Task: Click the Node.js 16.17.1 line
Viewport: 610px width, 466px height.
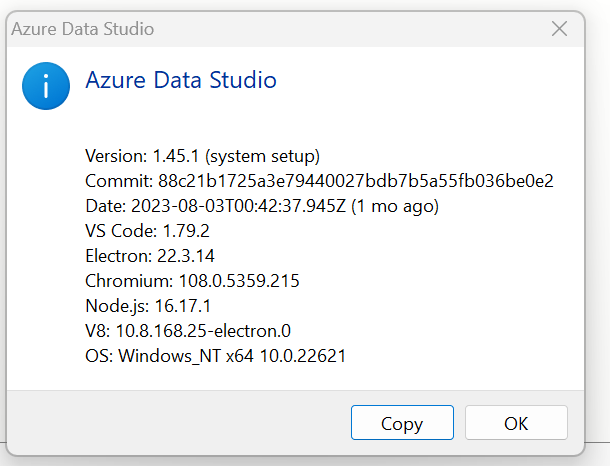Action: 147,306
